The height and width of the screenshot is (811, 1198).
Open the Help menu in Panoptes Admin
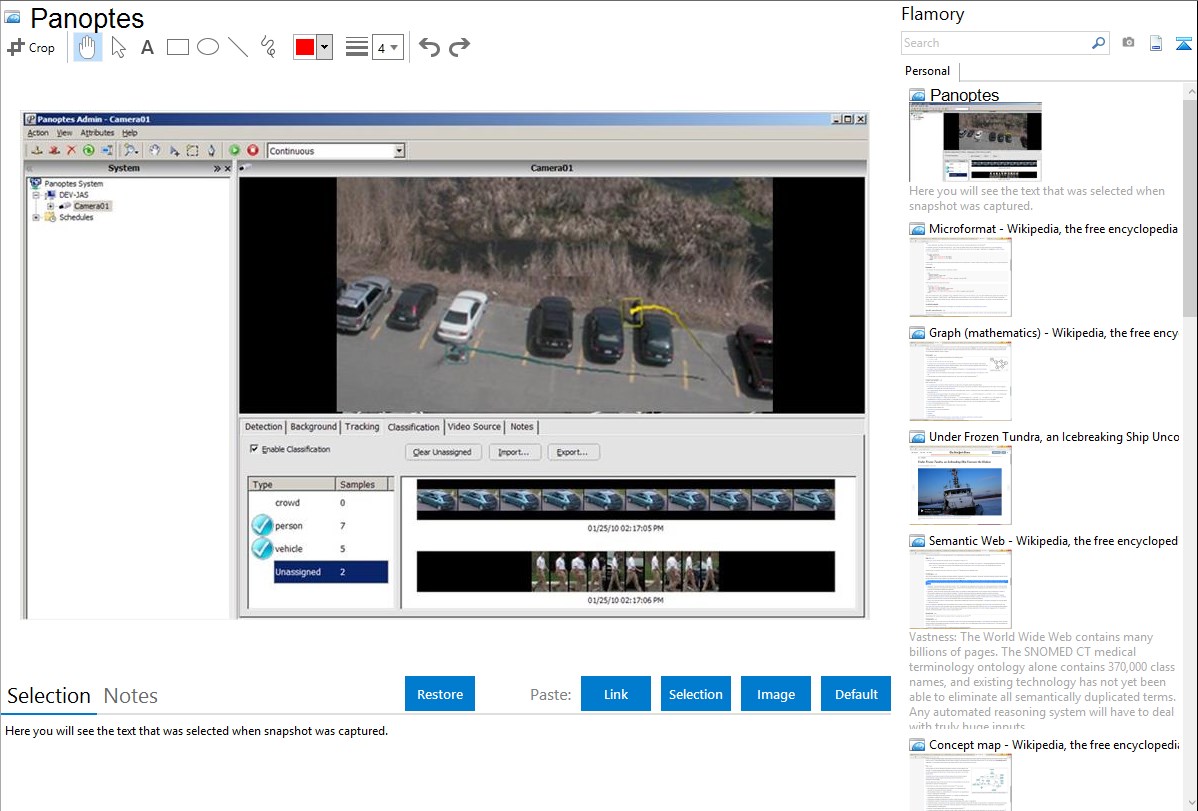pyautogui.click(x=130, y=133)
